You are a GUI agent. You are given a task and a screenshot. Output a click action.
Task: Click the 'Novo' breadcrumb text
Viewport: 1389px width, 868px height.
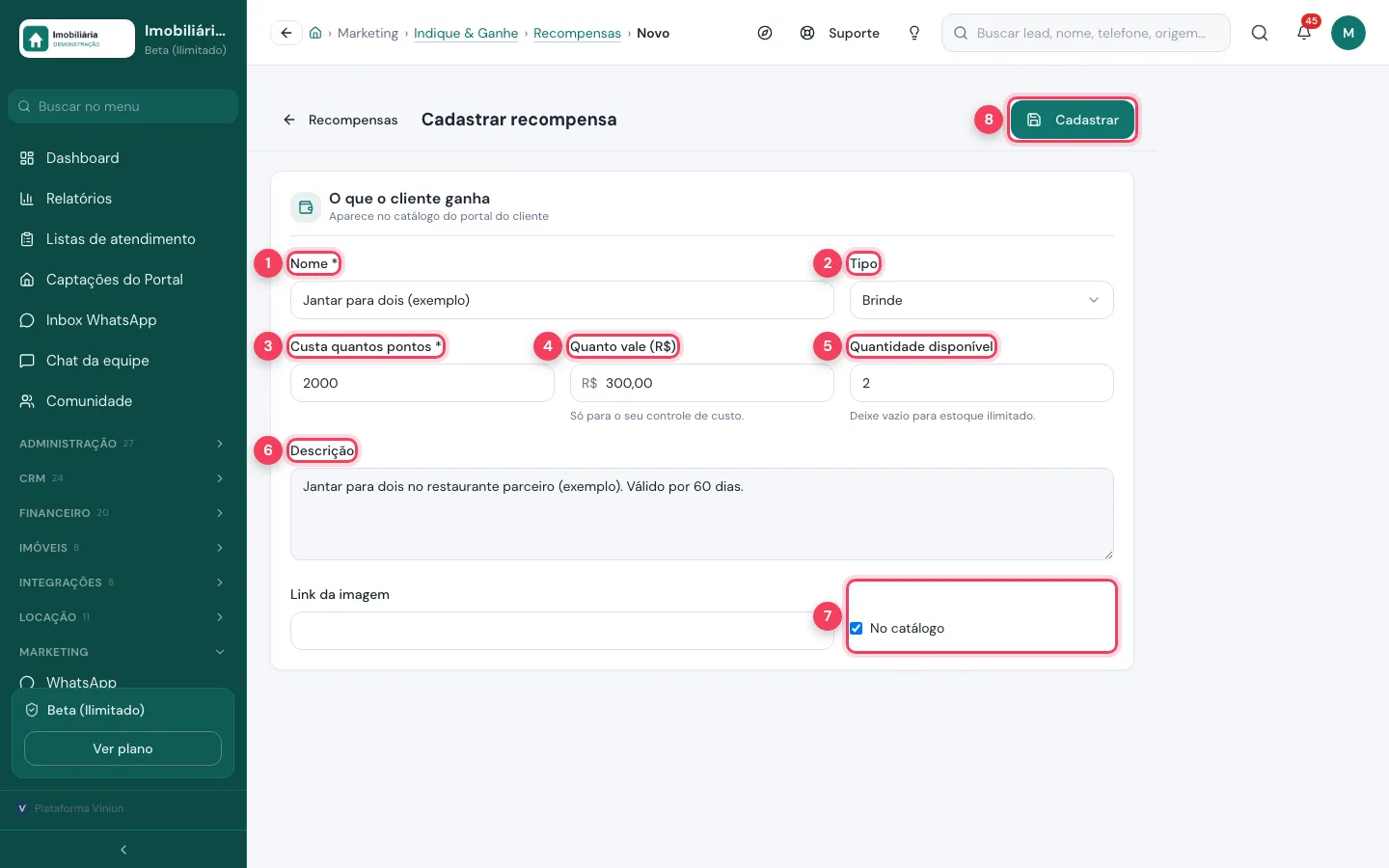pos(653,33)
